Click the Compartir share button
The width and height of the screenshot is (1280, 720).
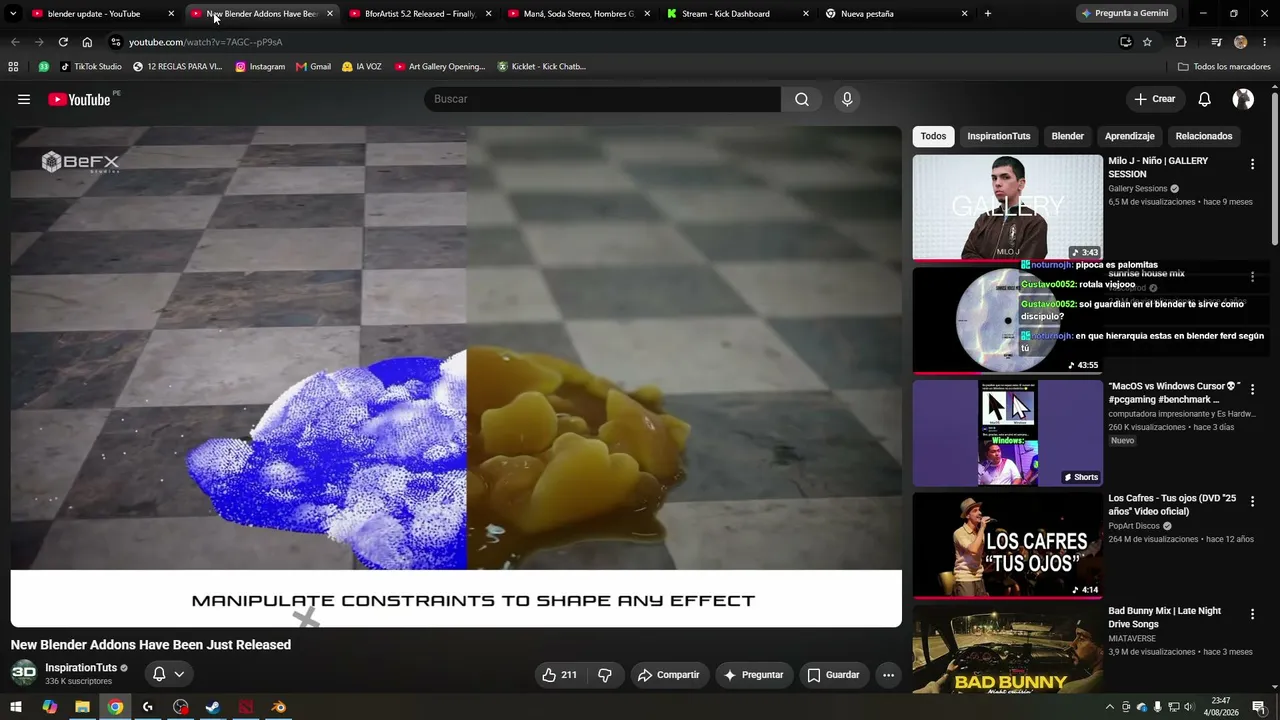point(669,675)
